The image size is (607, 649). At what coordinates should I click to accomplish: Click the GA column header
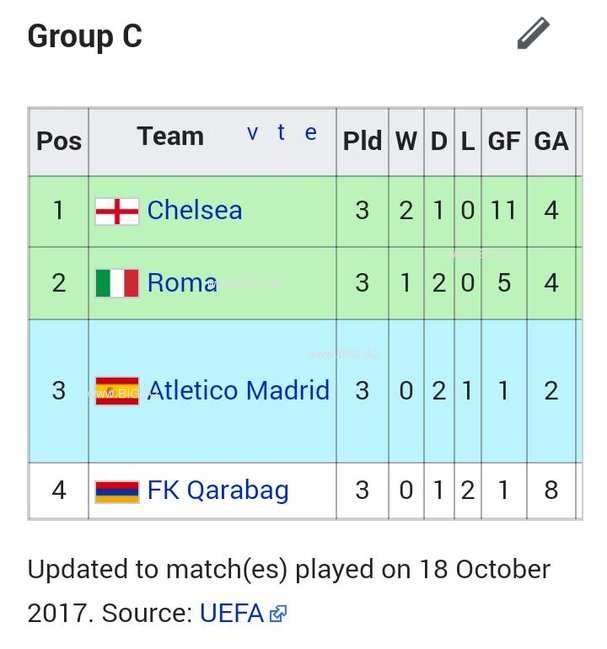(x=551, y=142)
